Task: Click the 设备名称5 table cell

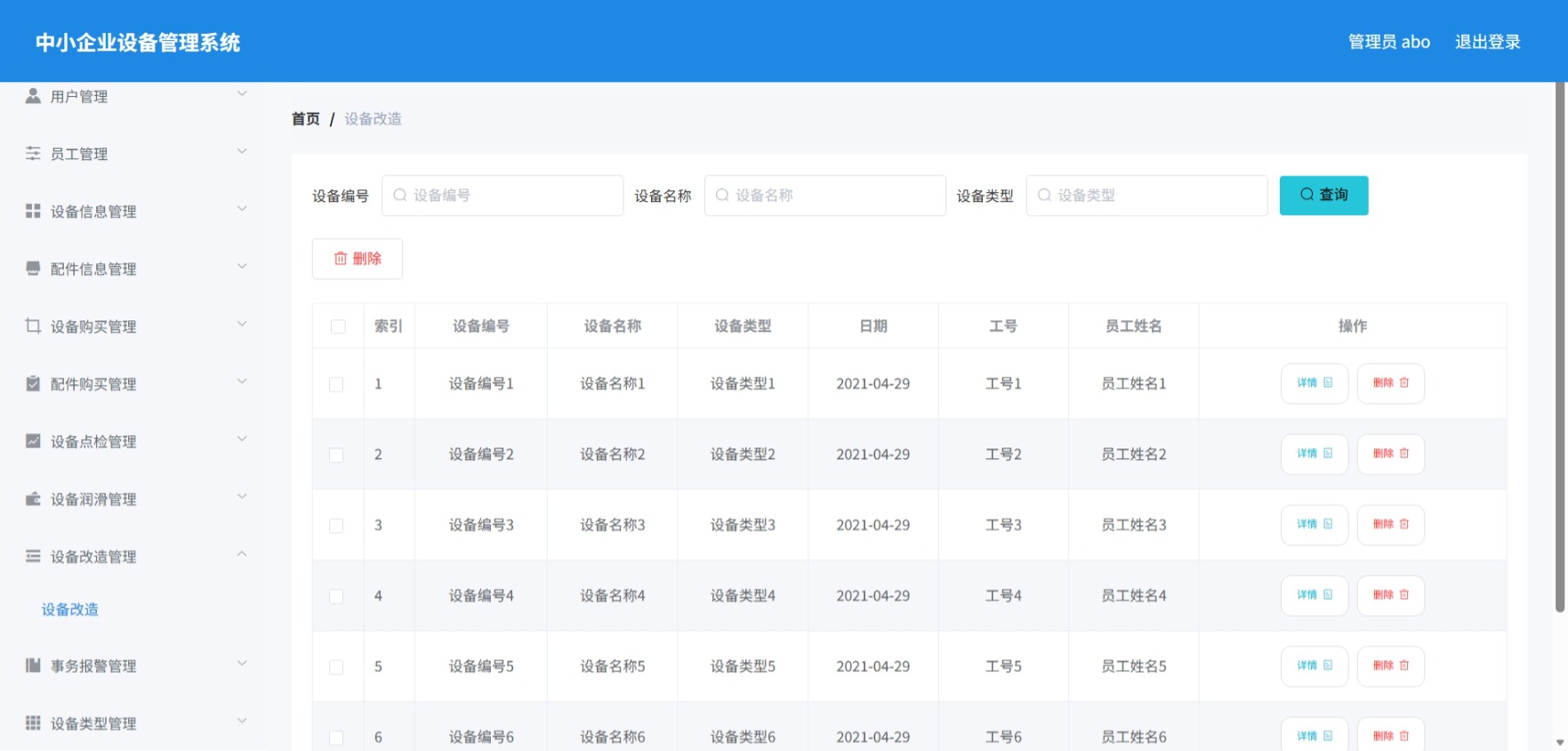Action: tap(613, 666)
